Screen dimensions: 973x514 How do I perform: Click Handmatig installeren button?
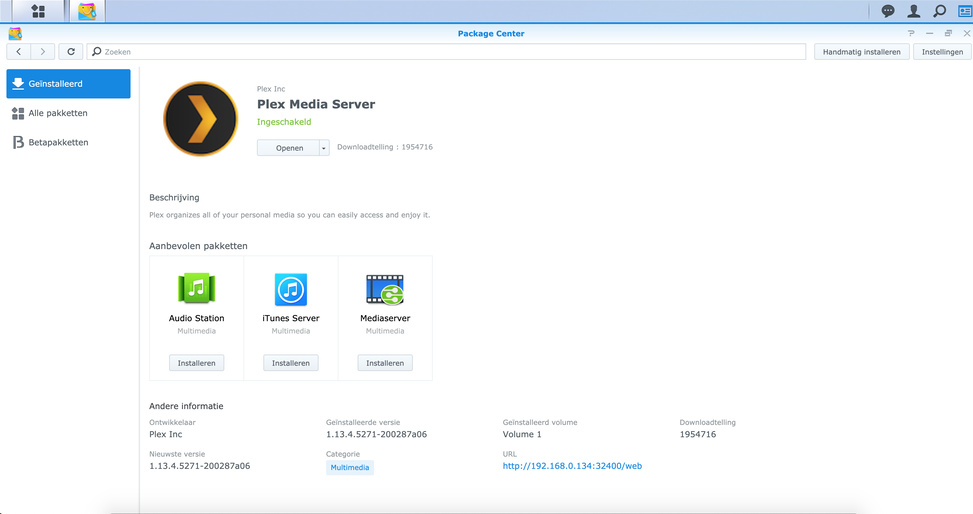[861, 52]
